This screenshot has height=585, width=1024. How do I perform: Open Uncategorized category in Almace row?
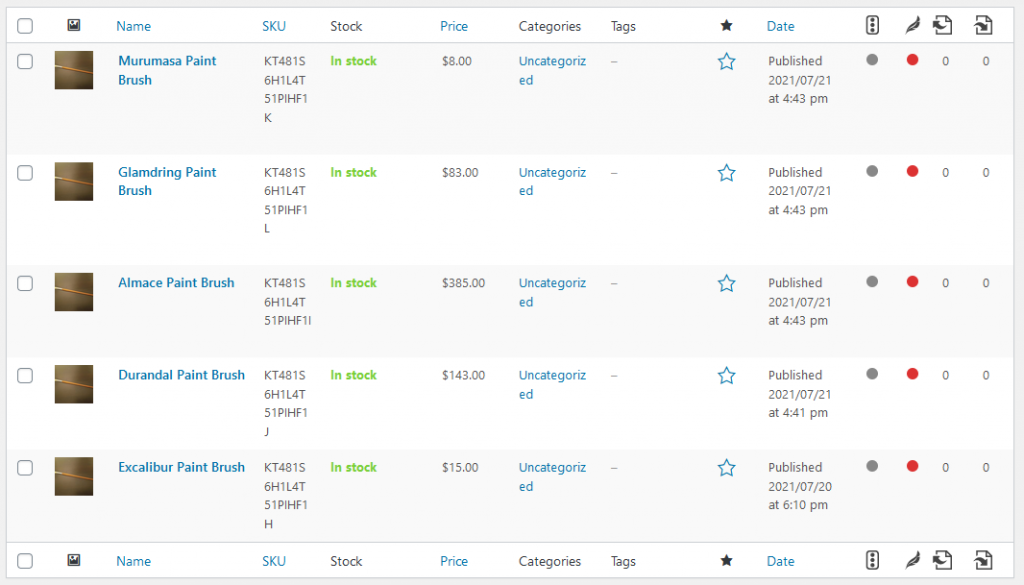click(x=552, y=292)
